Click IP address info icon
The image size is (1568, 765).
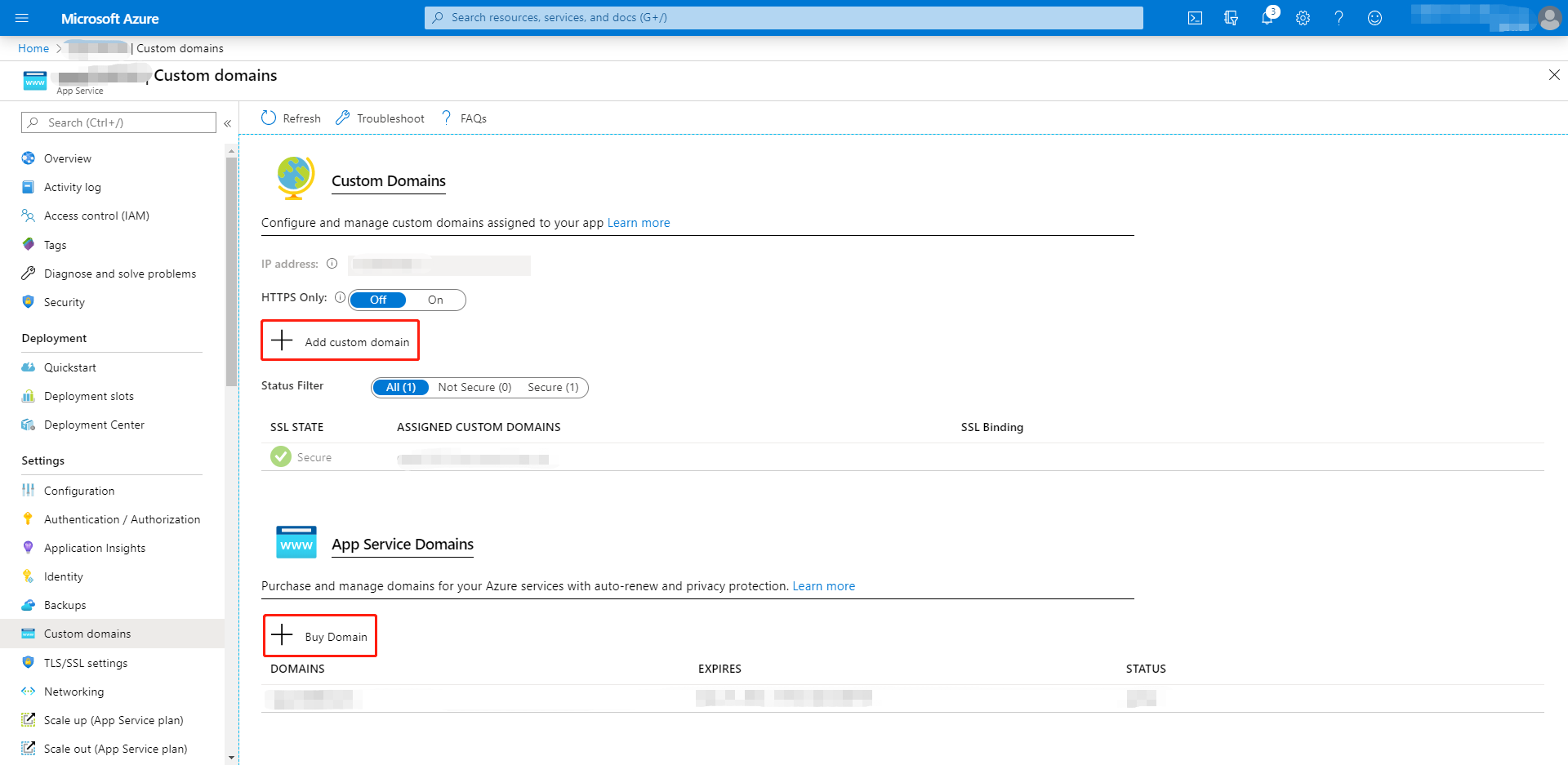332,264
